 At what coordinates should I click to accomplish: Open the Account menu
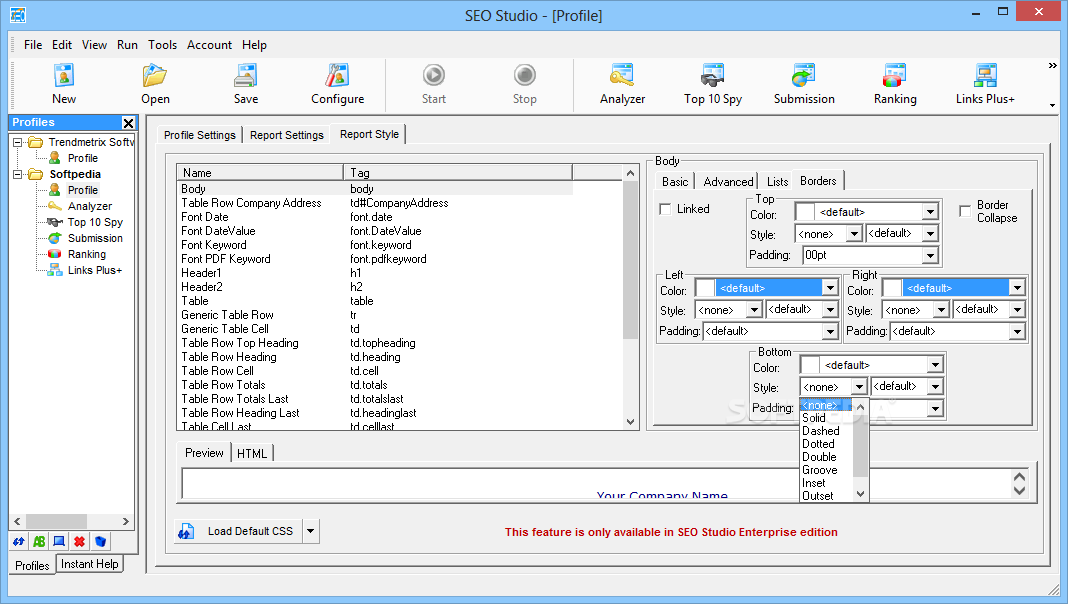[209, 45]
